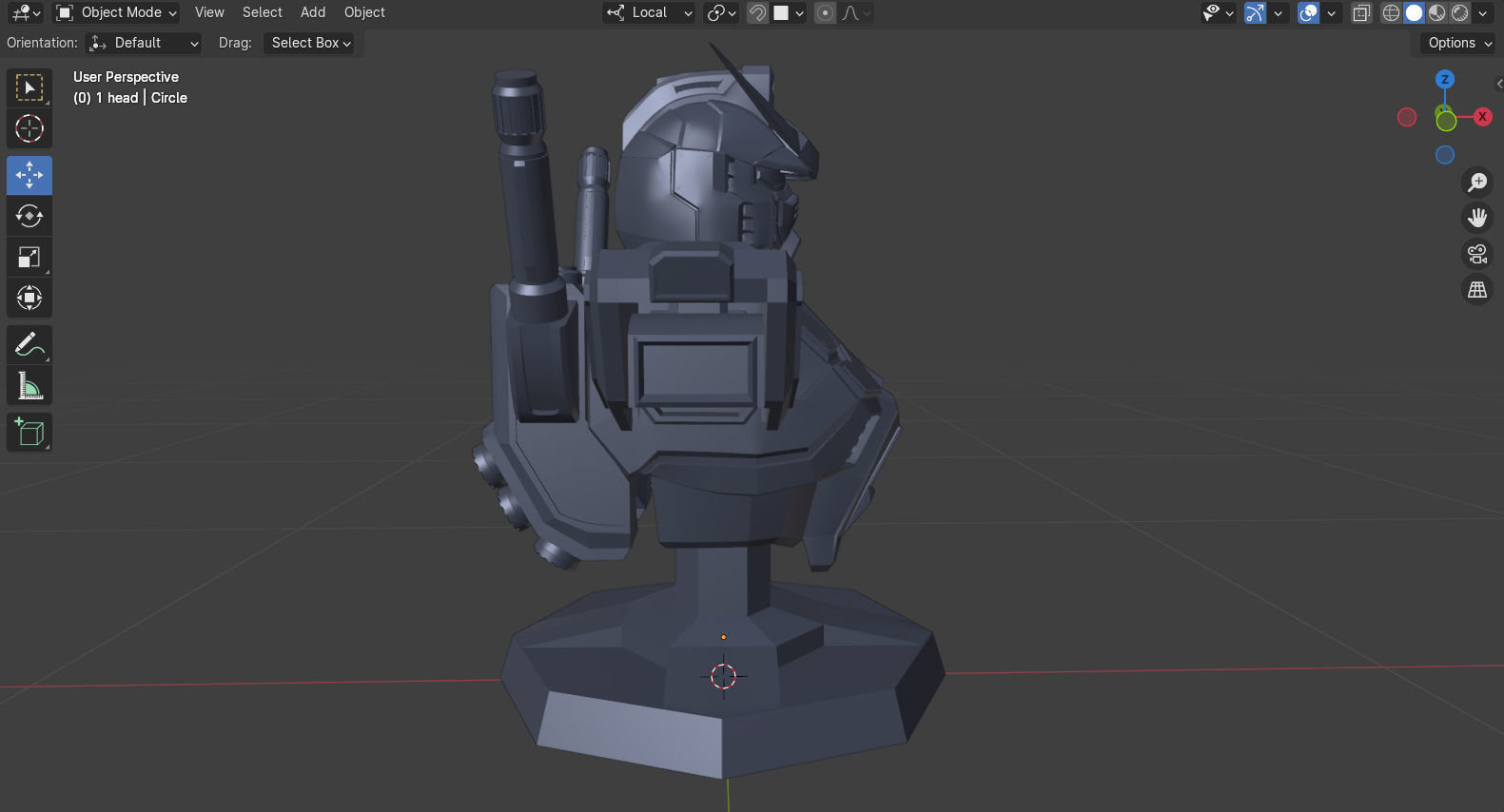The height and width of the screenshot is (812, 1504).
Task: Select the Select Box tool
Action: pyautogui.click(x=29, y=87)
